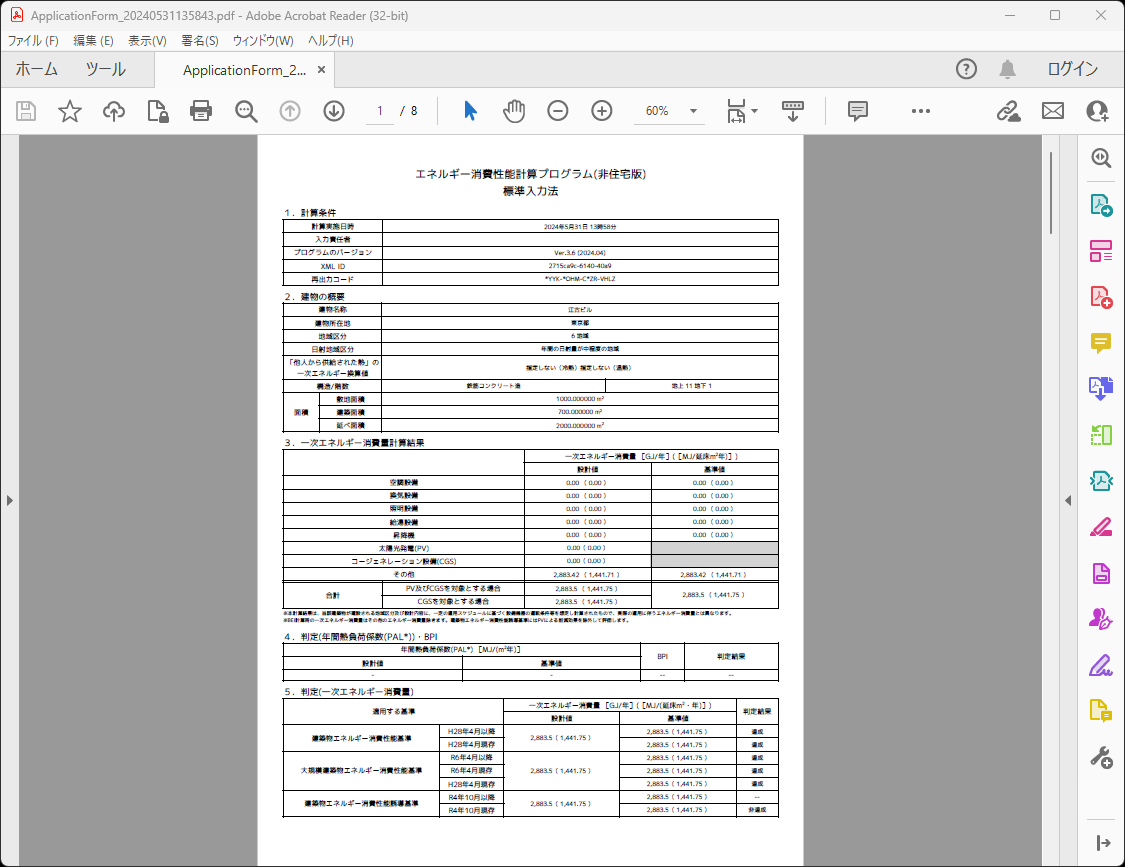The width and height of the screenshot is (1125, 867).
Task: Open the ウィンドウ(W) menu
Action: (x=263, y=41)
